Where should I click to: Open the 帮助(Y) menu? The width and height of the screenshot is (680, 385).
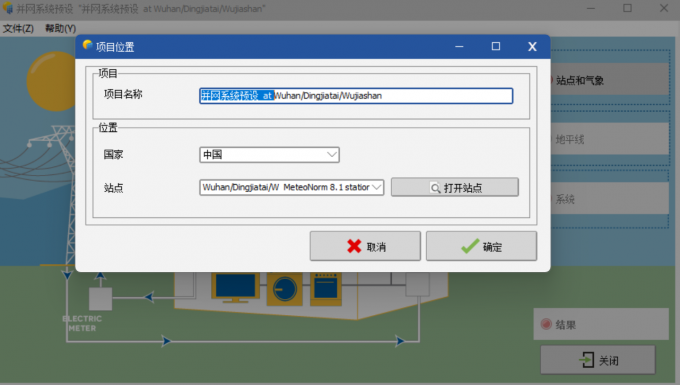click(60, 29)
